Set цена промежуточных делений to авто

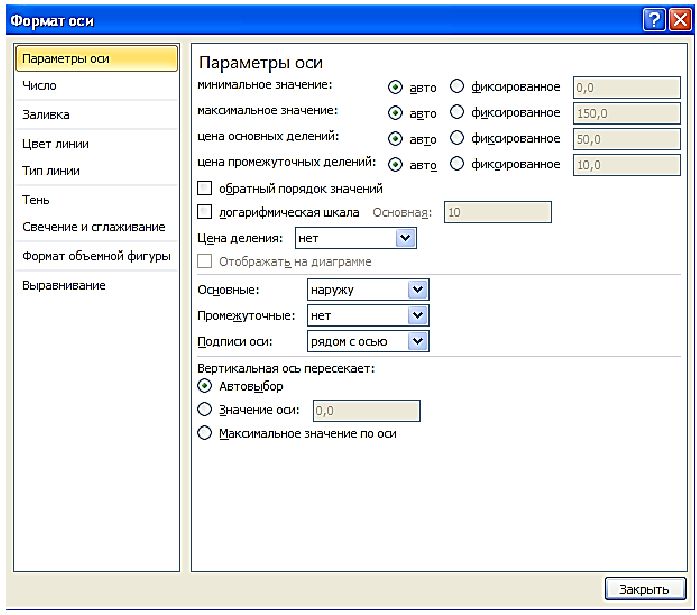click(395, 165)
